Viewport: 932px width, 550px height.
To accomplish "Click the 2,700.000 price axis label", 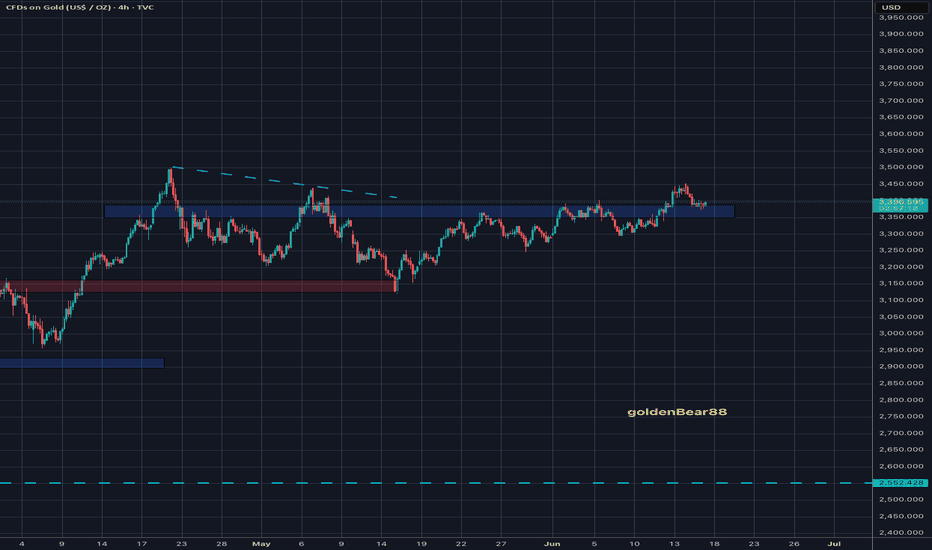I will (x=901, y=433).
